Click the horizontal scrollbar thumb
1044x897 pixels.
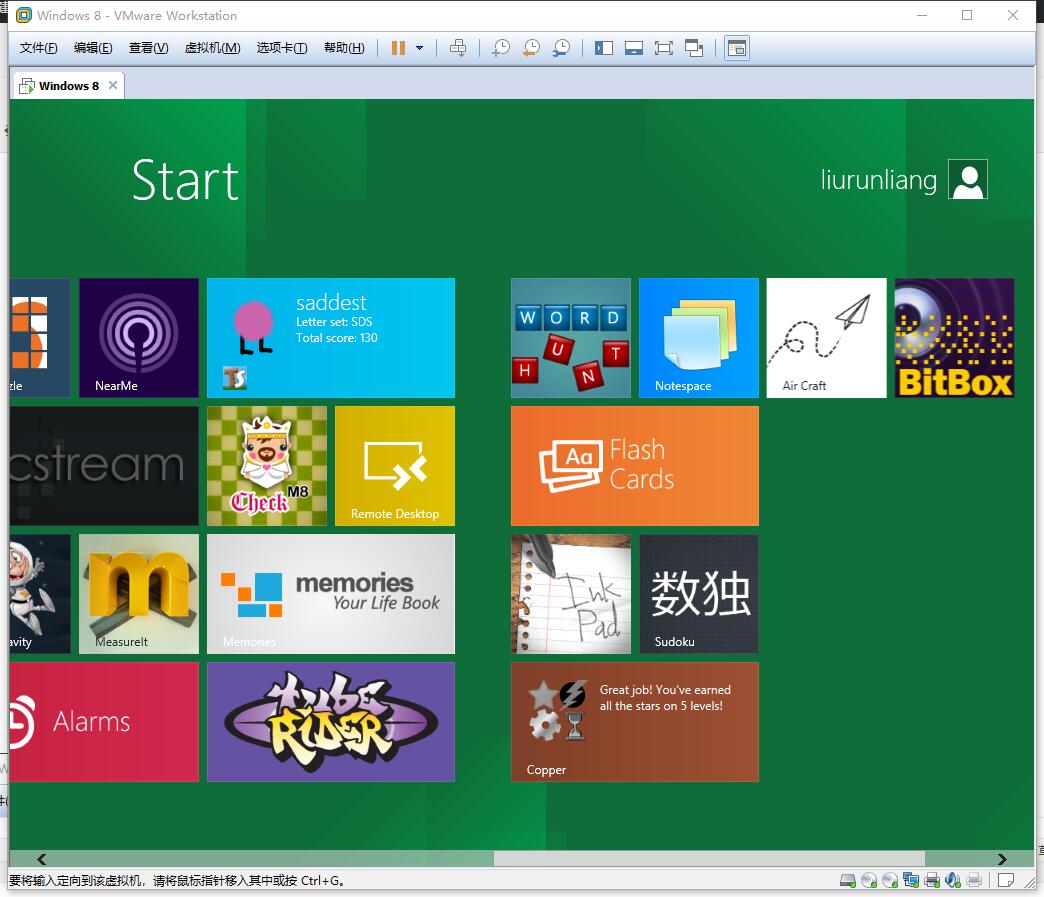(709, 859)
